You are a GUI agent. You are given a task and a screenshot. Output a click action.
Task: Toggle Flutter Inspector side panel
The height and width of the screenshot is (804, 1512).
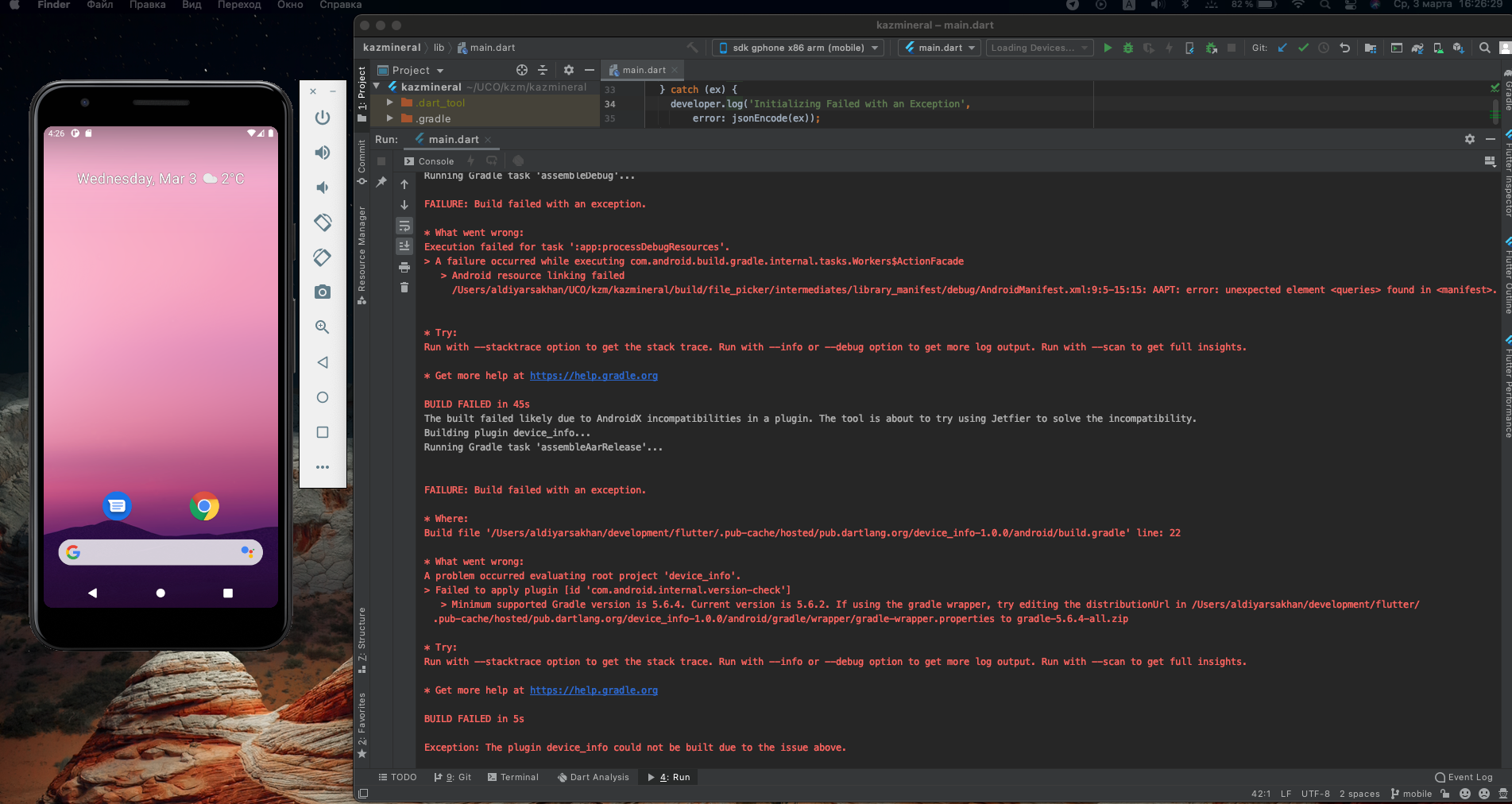1506,173
